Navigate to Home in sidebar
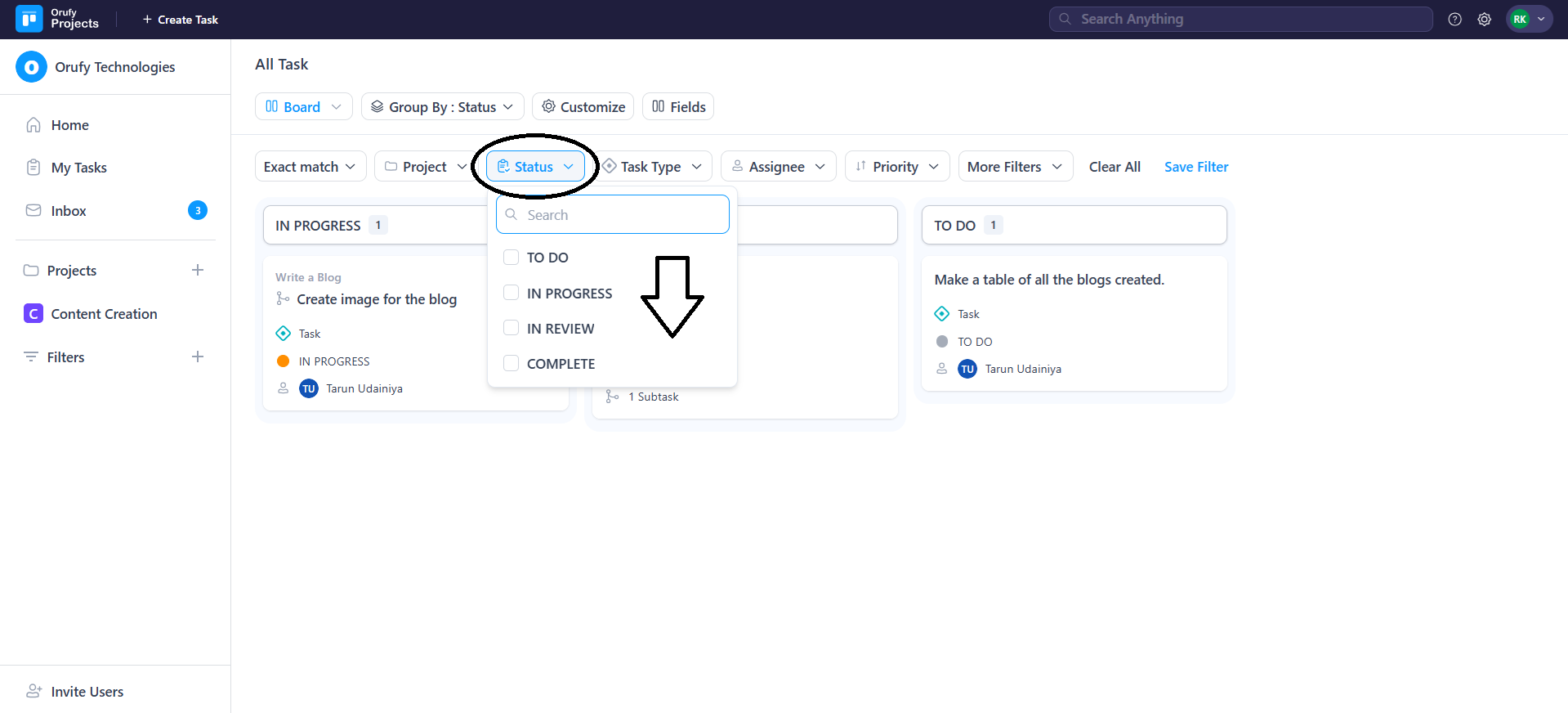The image size is (1568, 713). [69, 125]
